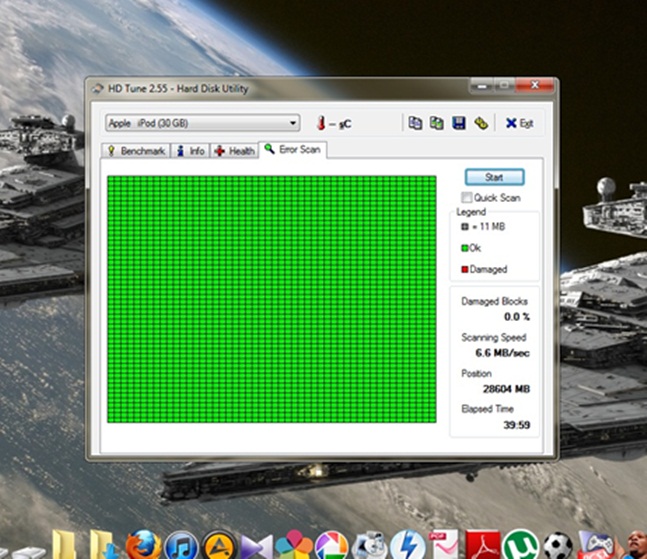Click the green Ok legend swatch
The image size is (647, 559).
click(464, 248)
